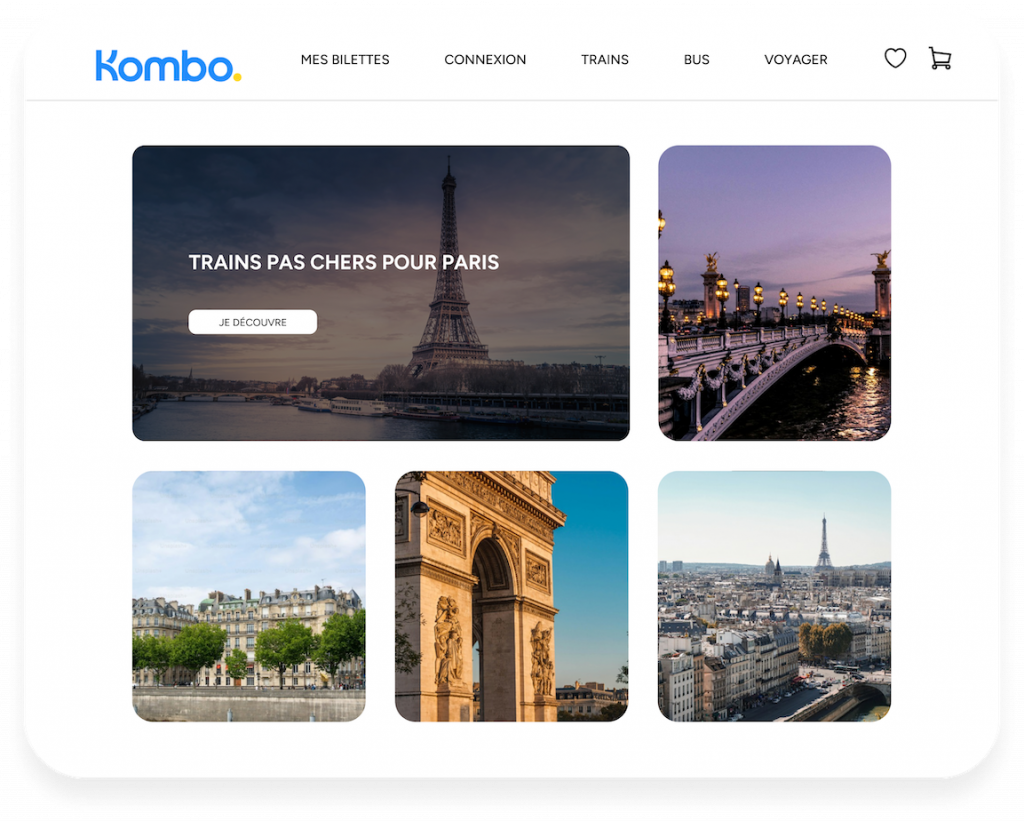Open the VOYAGER navigation item
Viewport: 1024px width, 821px height.
(795, 59)
